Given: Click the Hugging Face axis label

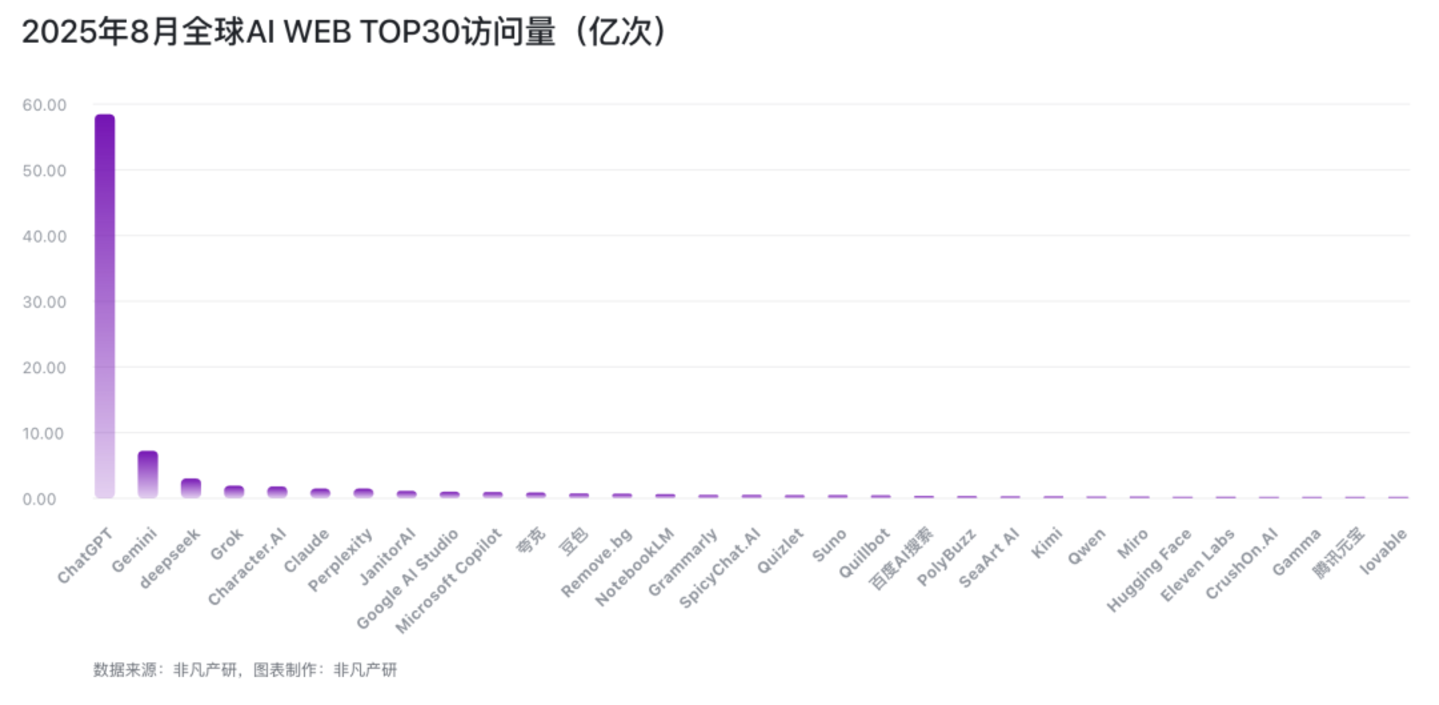Looking at the screenshot, I should pyautogui.click(x=1150, y=570).
